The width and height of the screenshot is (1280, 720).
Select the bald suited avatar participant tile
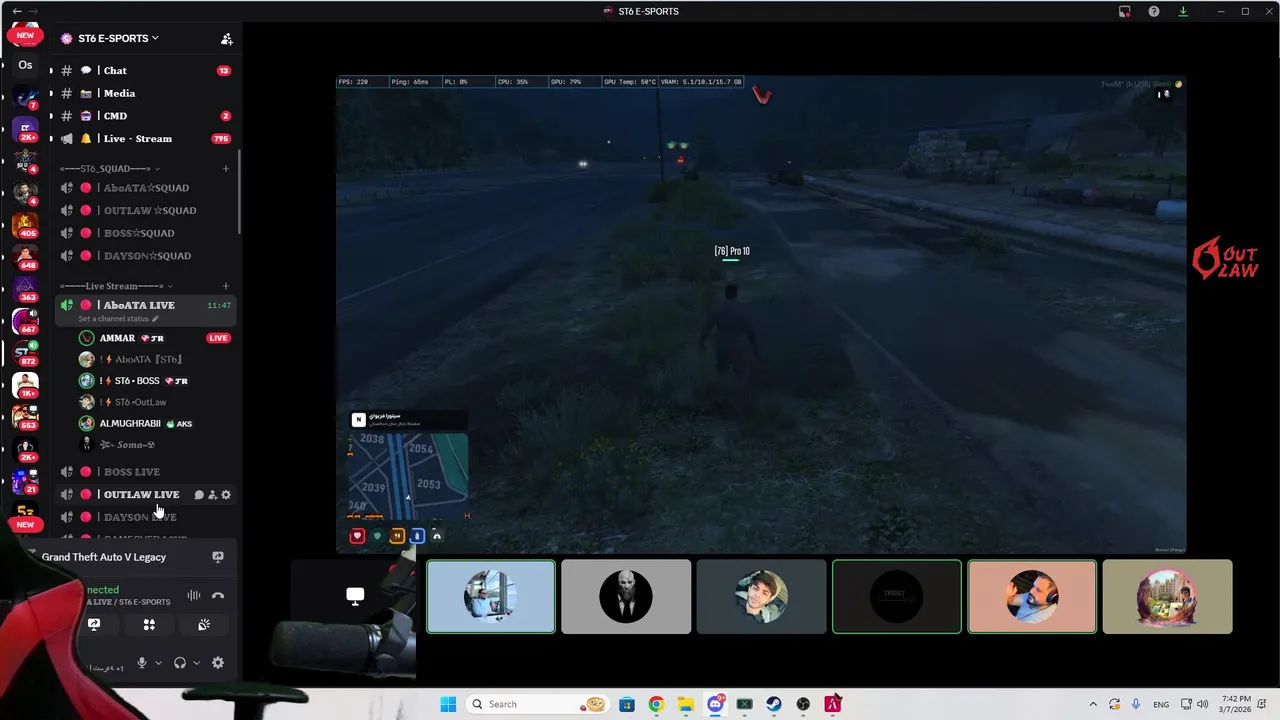626,597
